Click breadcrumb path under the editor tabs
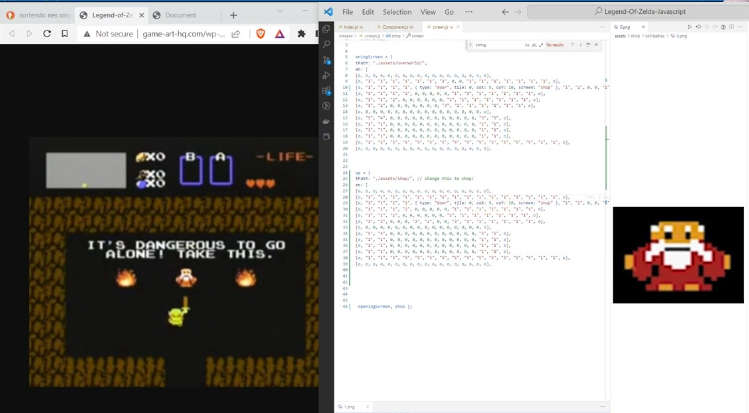This screenshot has width=749, height=413. (x=381, y=36)
